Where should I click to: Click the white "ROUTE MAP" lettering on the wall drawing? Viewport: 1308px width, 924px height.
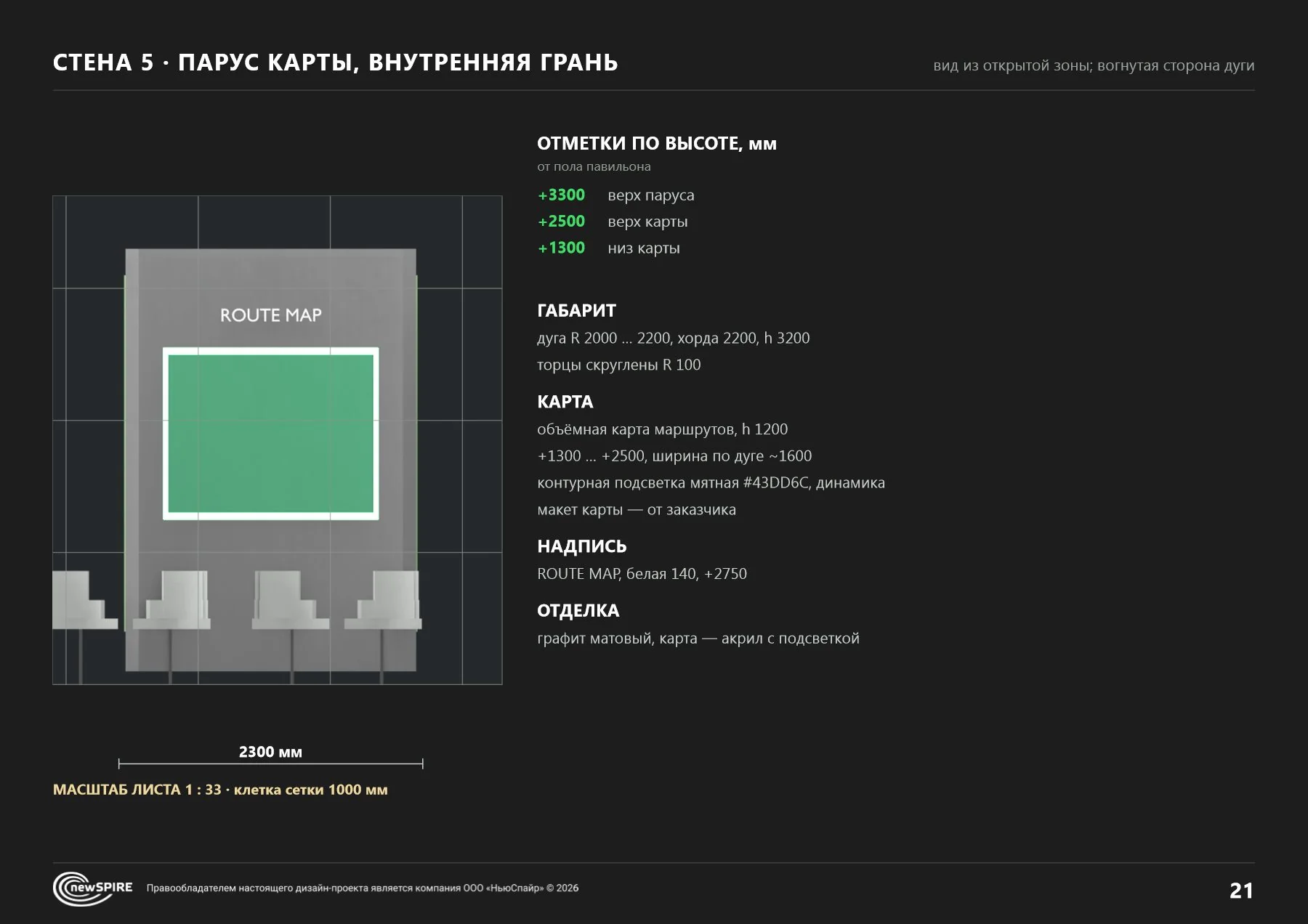tap(271, 315)
